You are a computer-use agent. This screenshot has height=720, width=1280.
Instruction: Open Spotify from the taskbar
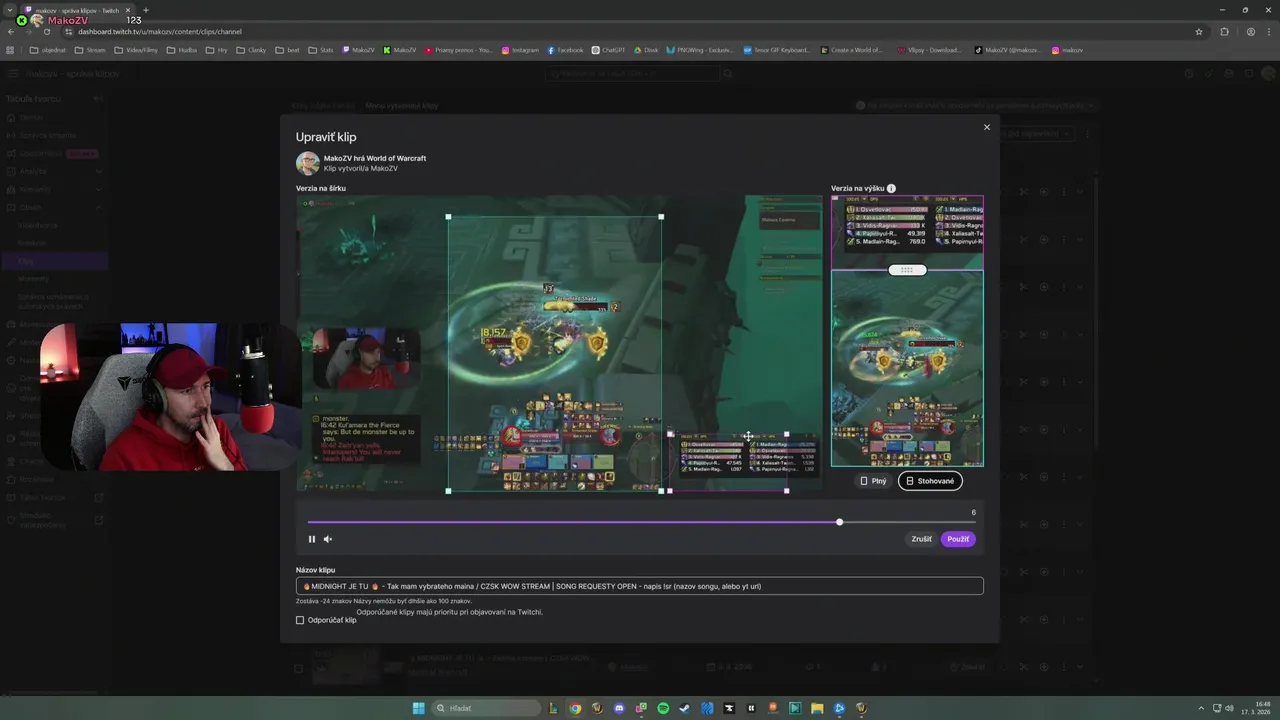point(663,708)
